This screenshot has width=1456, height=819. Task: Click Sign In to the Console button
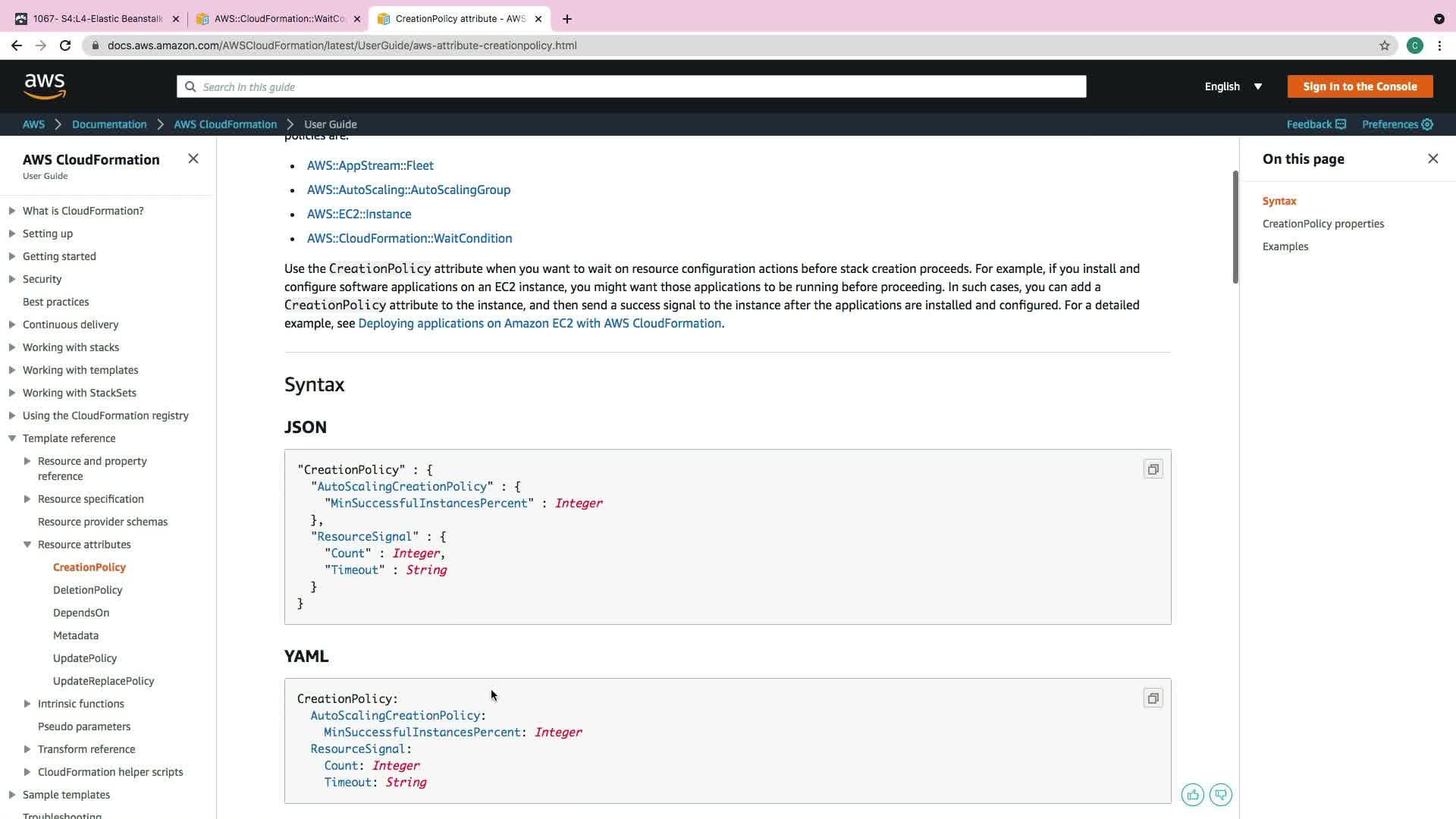[x=1360, y=86]
